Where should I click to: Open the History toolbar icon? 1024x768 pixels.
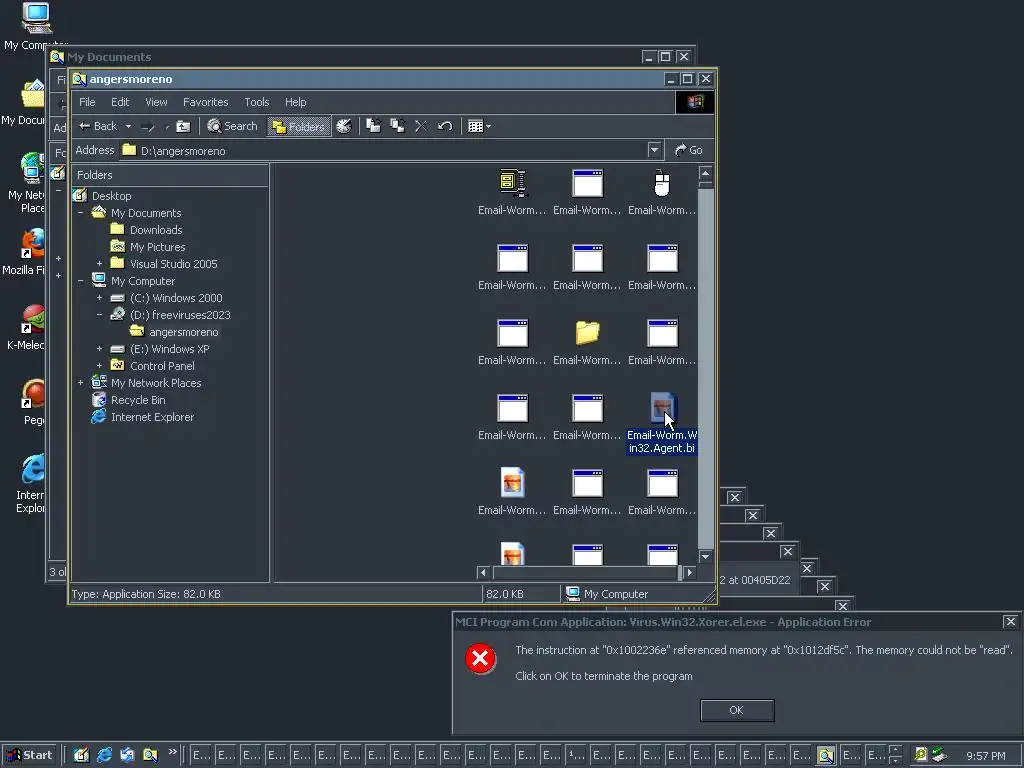[x=344, y=126]
